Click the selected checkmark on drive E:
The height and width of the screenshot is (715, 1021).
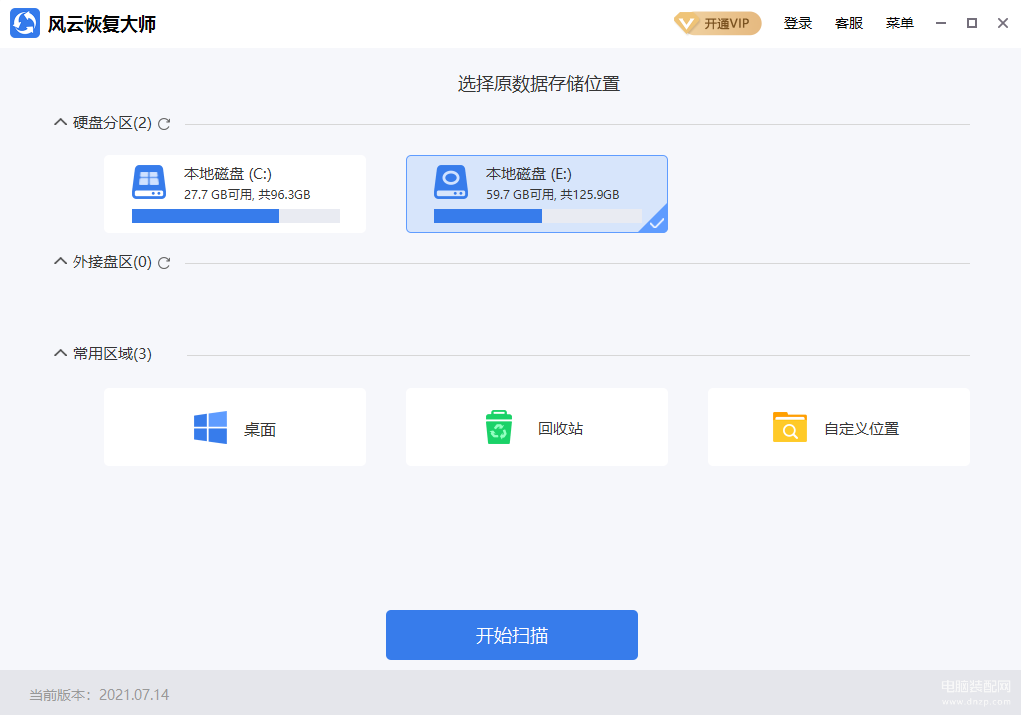656,223
